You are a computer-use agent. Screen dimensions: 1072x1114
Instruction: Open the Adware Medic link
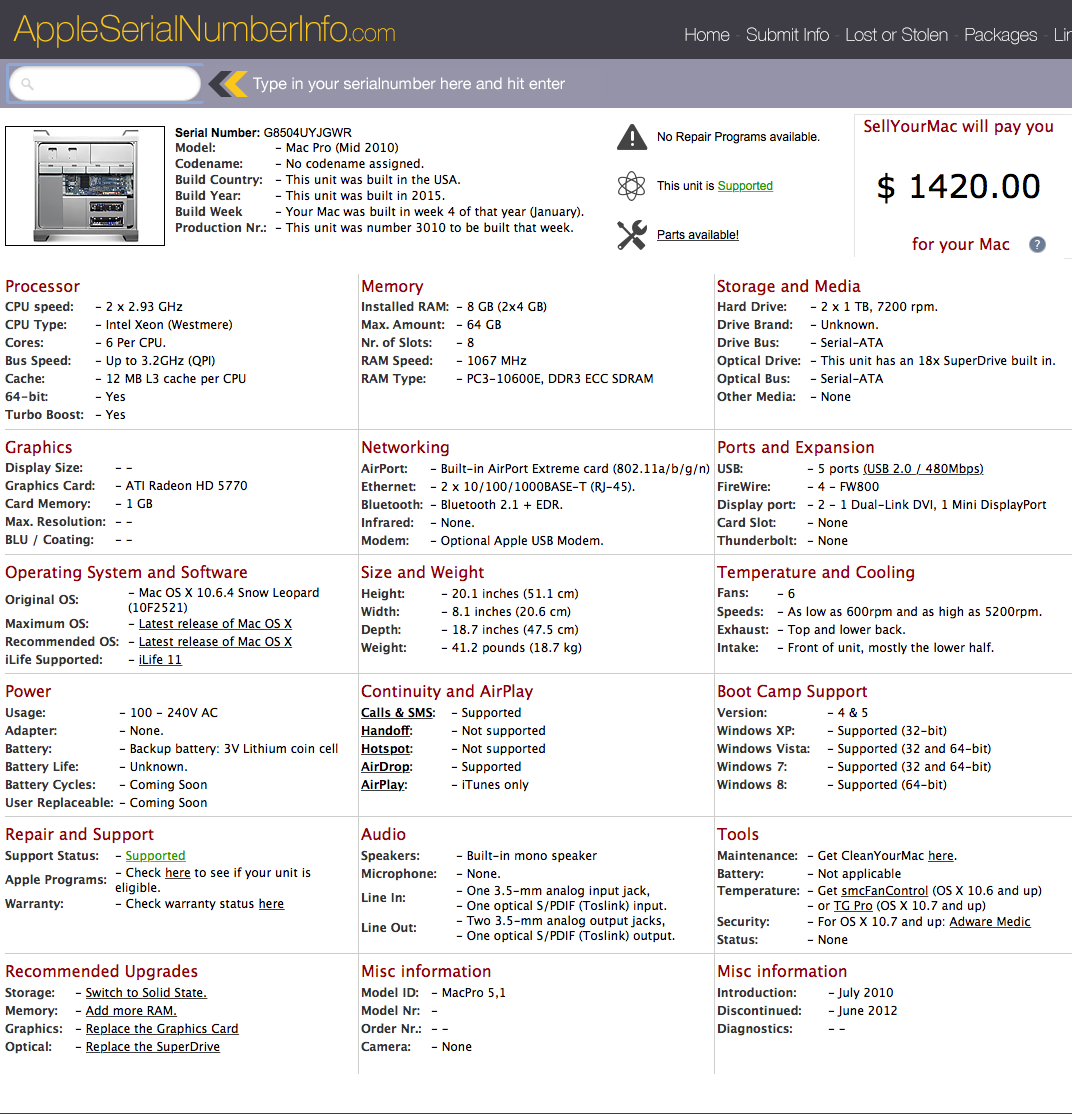pyautogui.click(x=990, y=921)
